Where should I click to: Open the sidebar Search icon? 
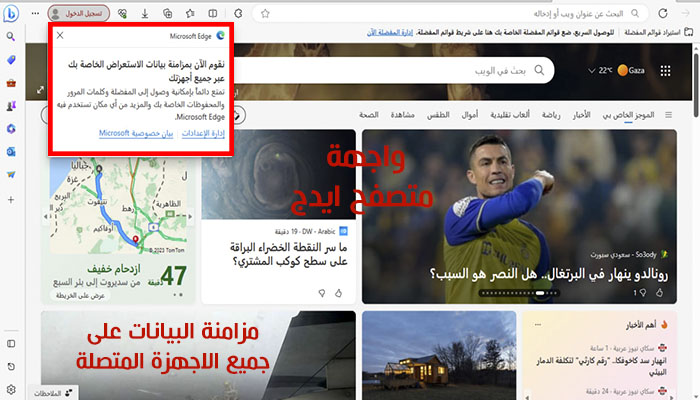(11, 36)
